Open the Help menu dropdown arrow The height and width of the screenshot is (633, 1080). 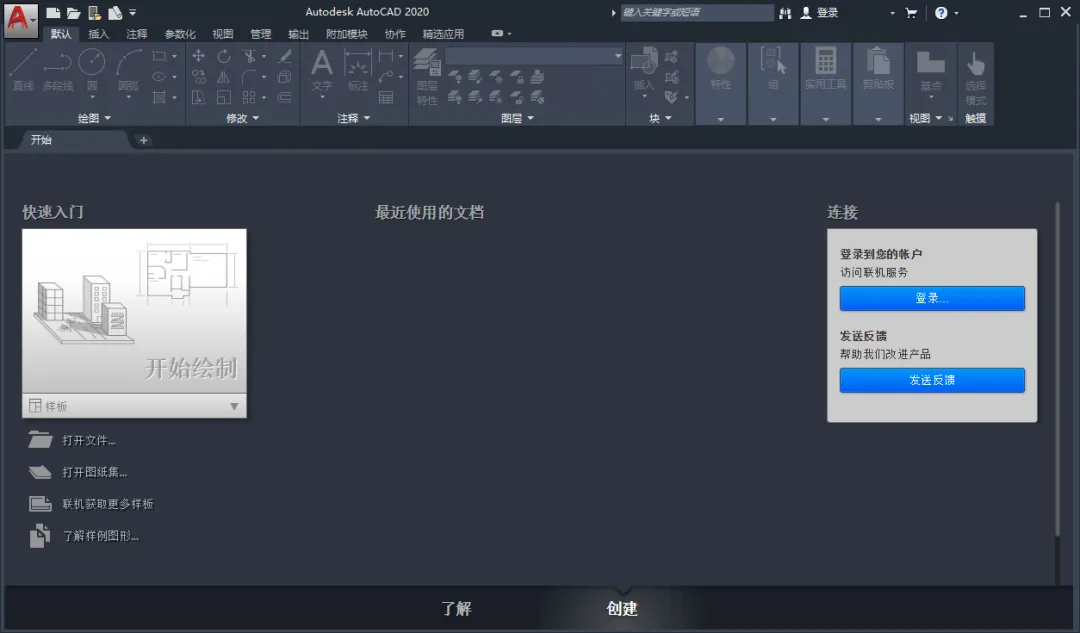click(956, 13)
